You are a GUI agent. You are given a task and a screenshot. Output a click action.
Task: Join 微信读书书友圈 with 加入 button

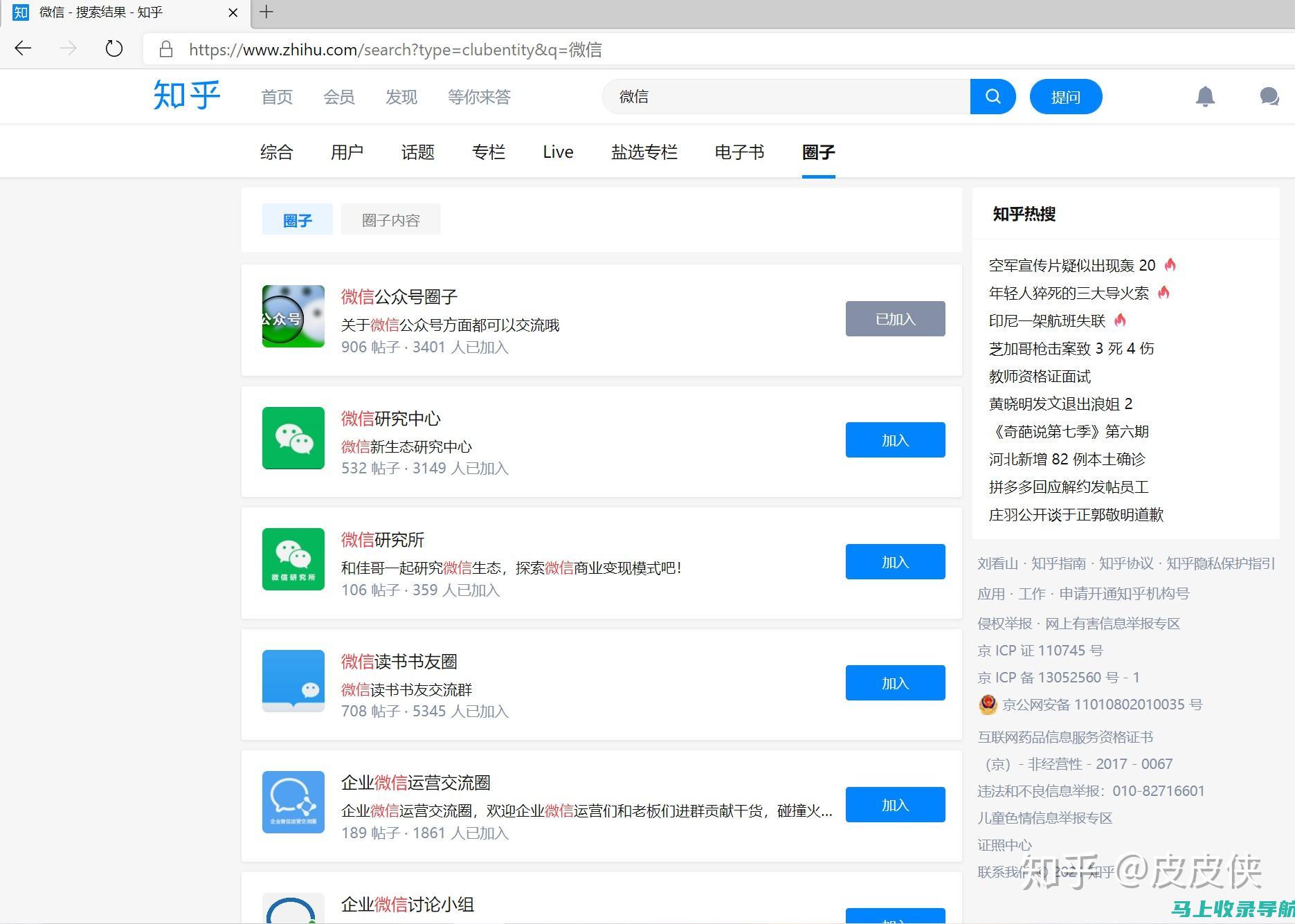(x=896, y=683)
